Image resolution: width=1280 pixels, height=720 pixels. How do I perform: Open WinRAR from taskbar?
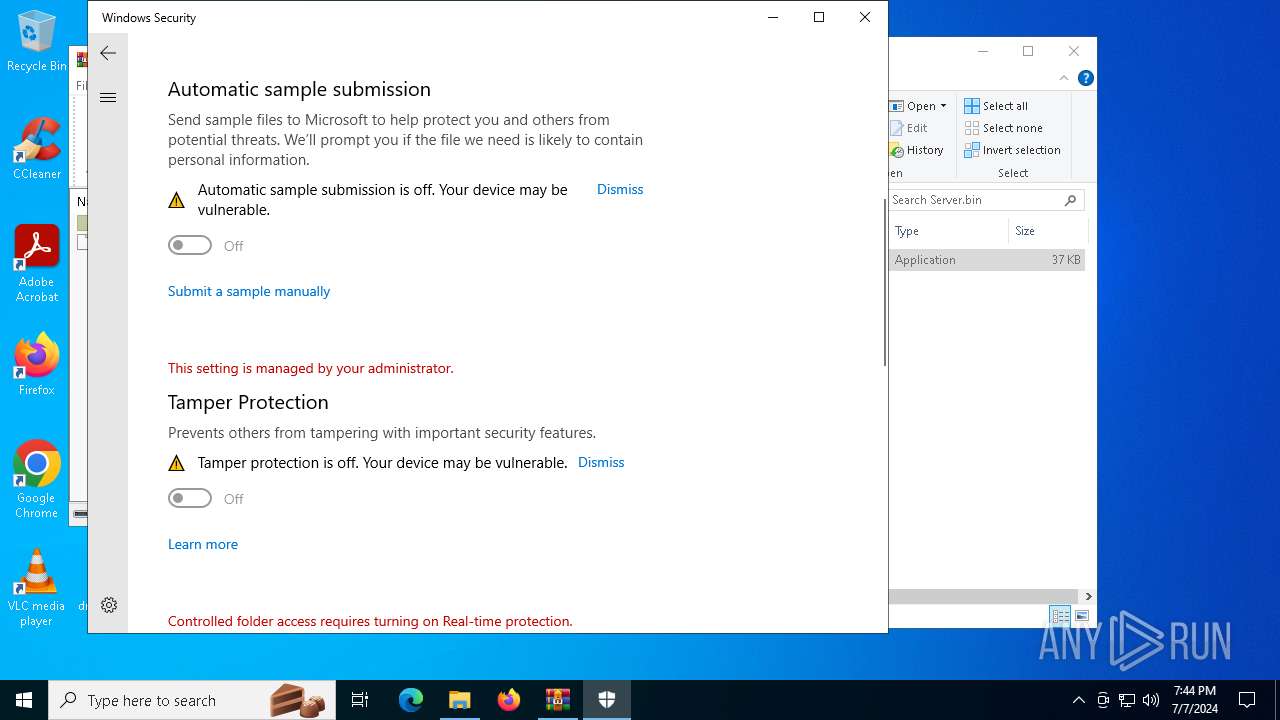[x=558, y=700]
